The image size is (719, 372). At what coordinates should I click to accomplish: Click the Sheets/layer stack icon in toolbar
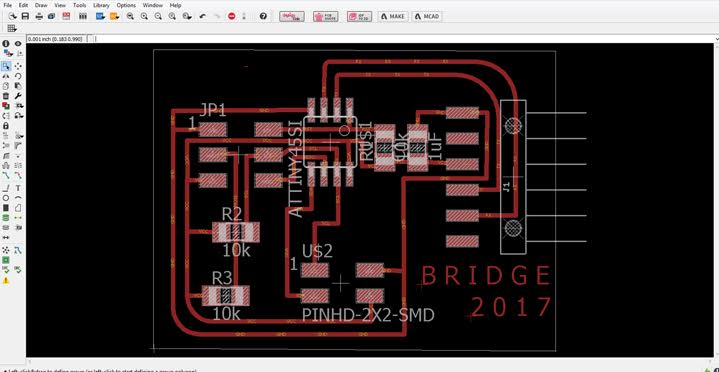pyautogui.click(x=83, y=17)
